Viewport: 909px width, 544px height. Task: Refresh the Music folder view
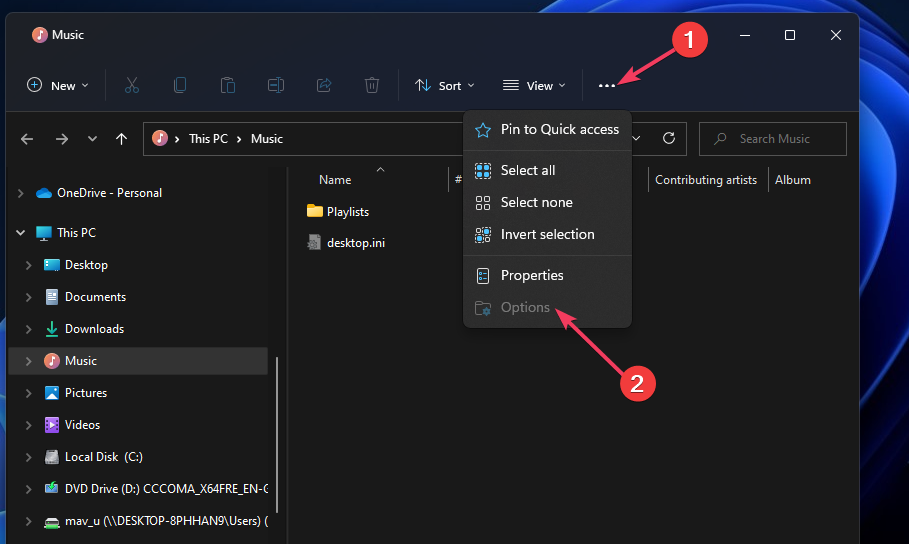tap(668, 139)
